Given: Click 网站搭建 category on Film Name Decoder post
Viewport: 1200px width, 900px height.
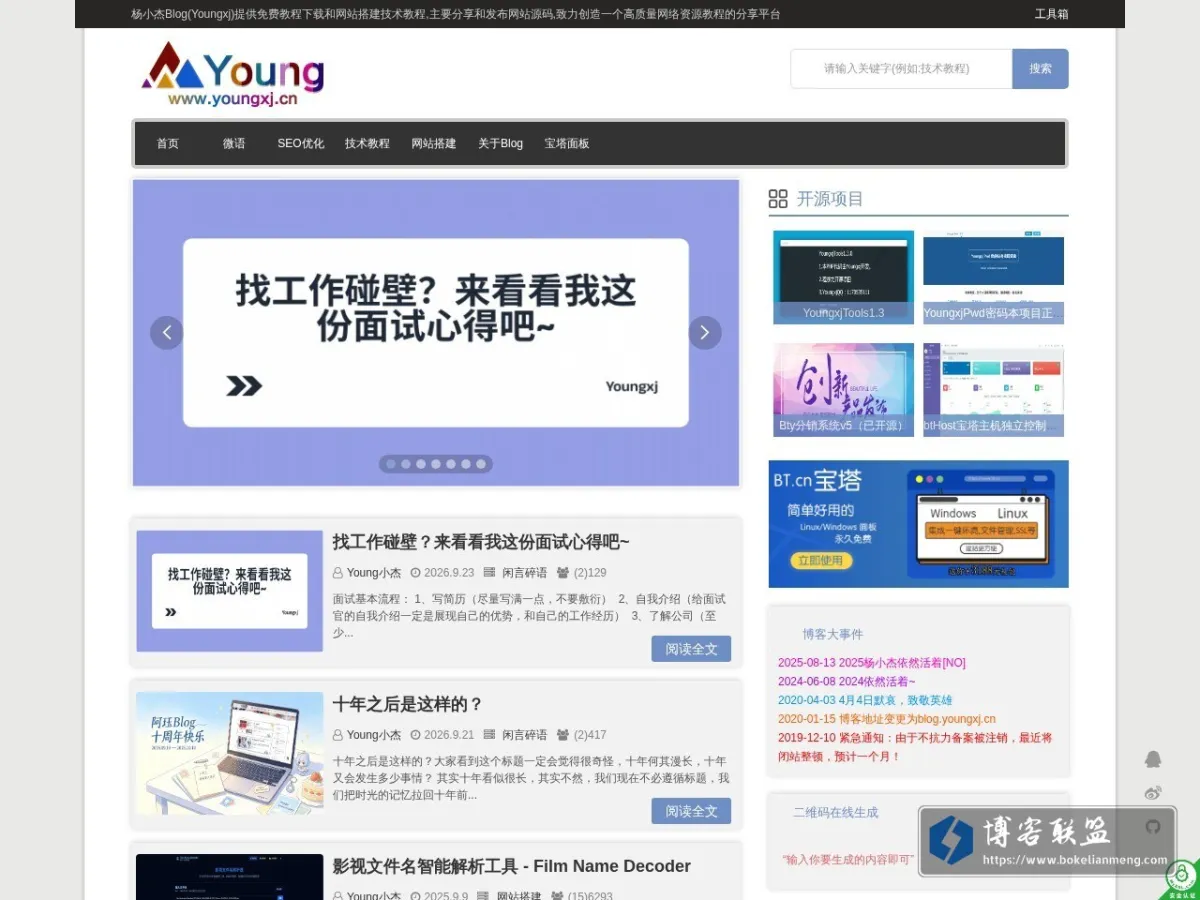Looking at the screenshot, I should (x=519, y=897).
